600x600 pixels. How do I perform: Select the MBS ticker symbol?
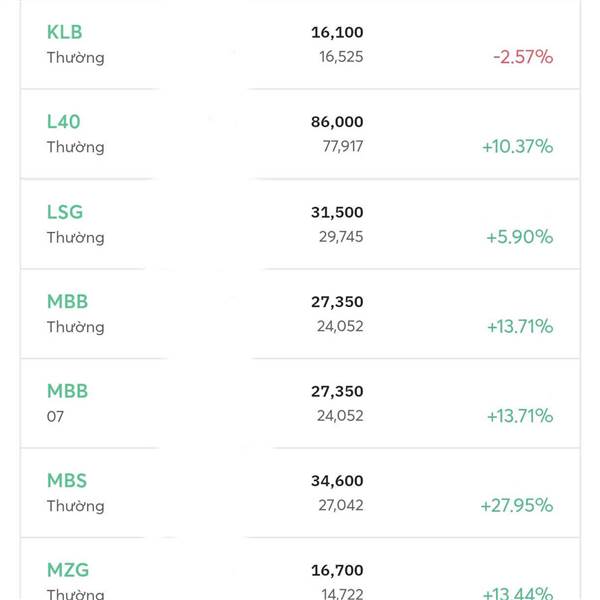[67, 481]
